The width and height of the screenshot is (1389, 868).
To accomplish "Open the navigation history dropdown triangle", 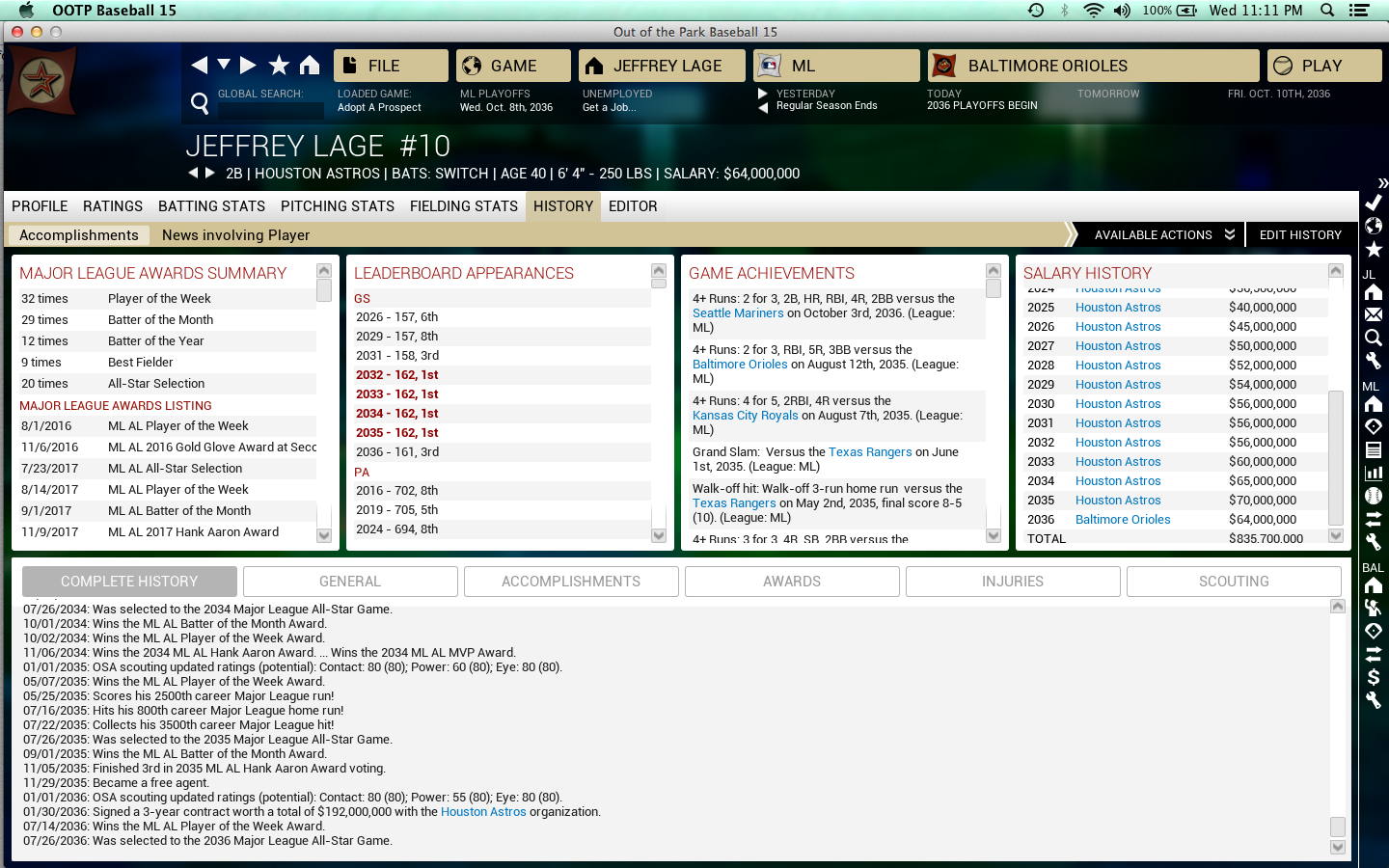I will (x=224, y=65).
